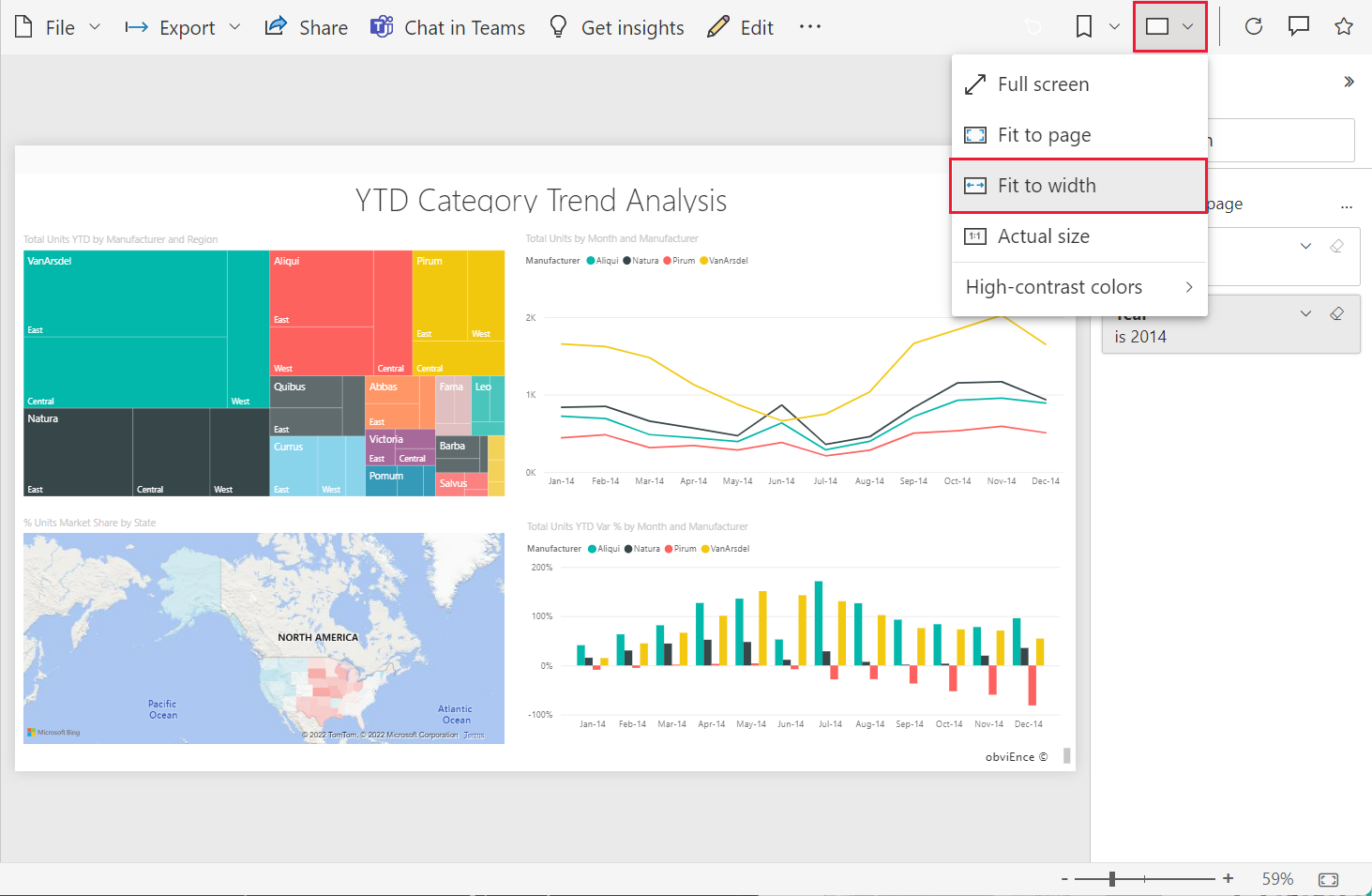This screenshot has height=896, width=1372.
Task: Open High-contrast colors submenu
Action: point(1078,287)
